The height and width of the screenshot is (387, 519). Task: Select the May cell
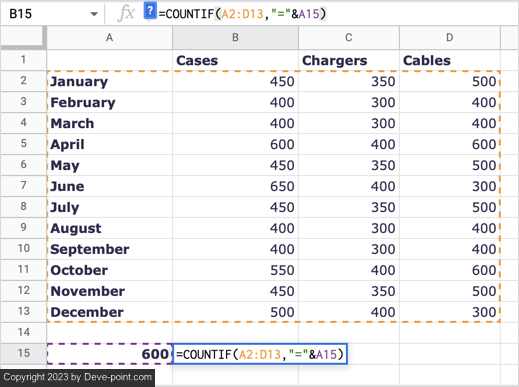tap(109, 165)
